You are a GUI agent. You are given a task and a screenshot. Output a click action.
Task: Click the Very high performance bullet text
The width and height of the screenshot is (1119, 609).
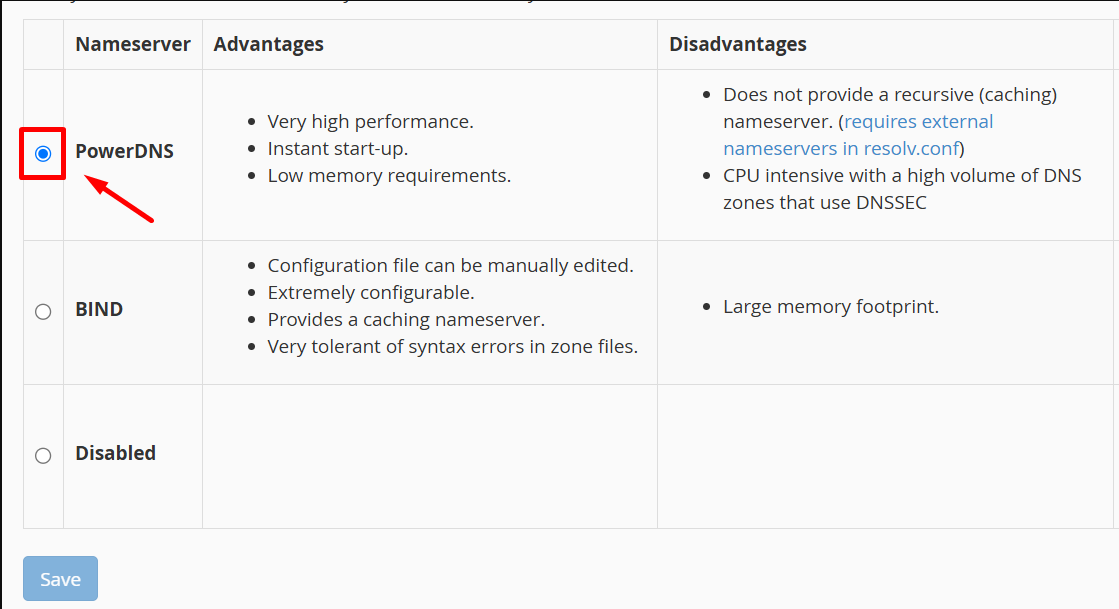pyautogui.click(x=370, y=121)
